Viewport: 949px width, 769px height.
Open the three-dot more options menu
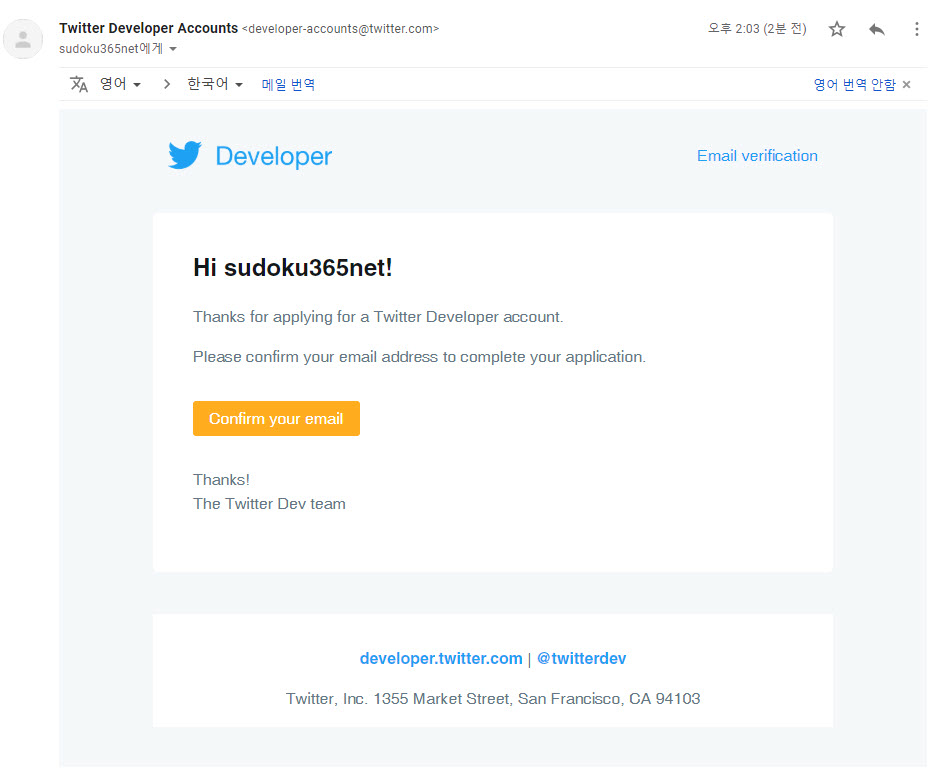[x=916, y=29]
